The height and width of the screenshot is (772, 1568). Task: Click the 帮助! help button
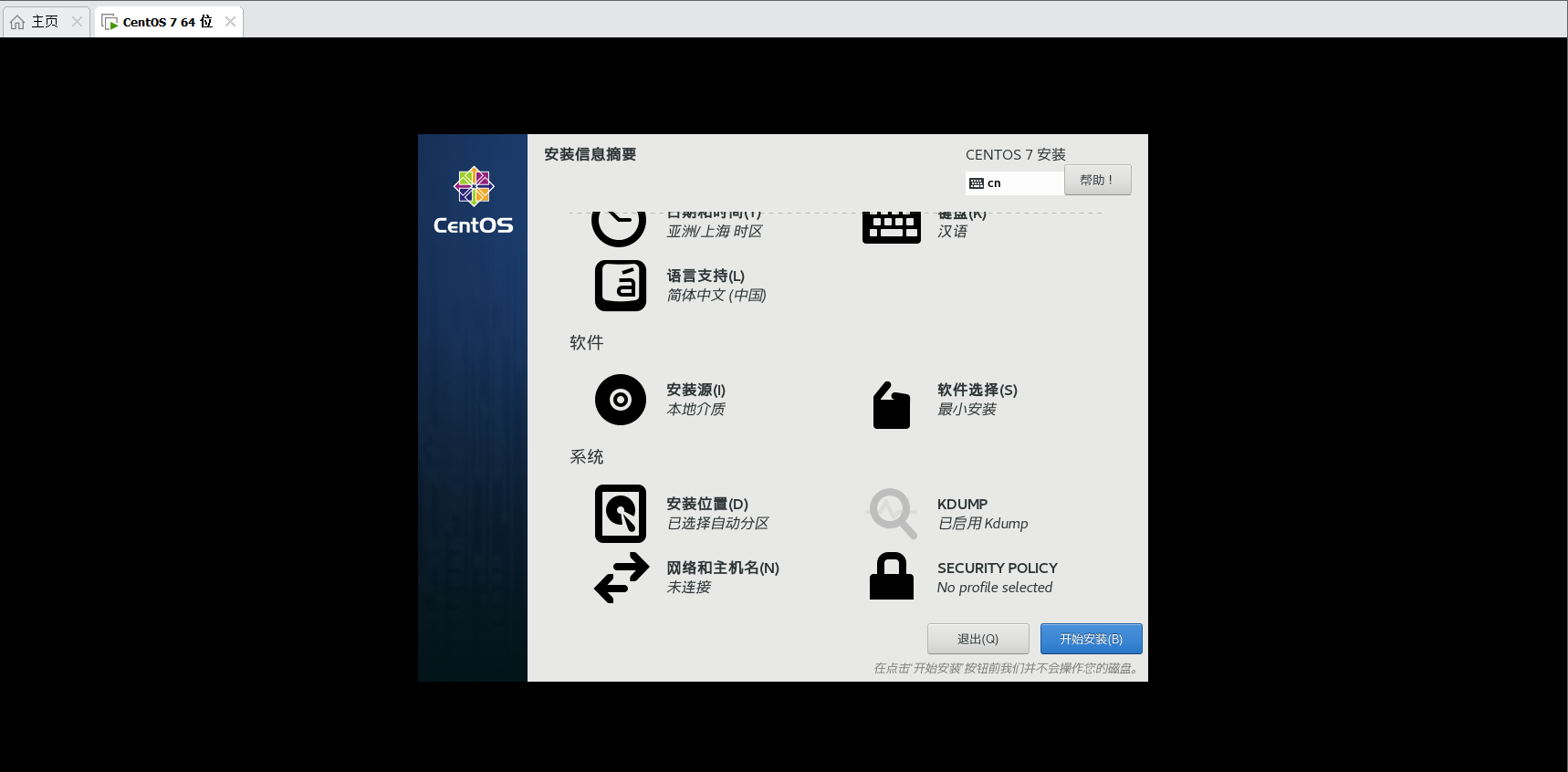(x=1097, y=180)
